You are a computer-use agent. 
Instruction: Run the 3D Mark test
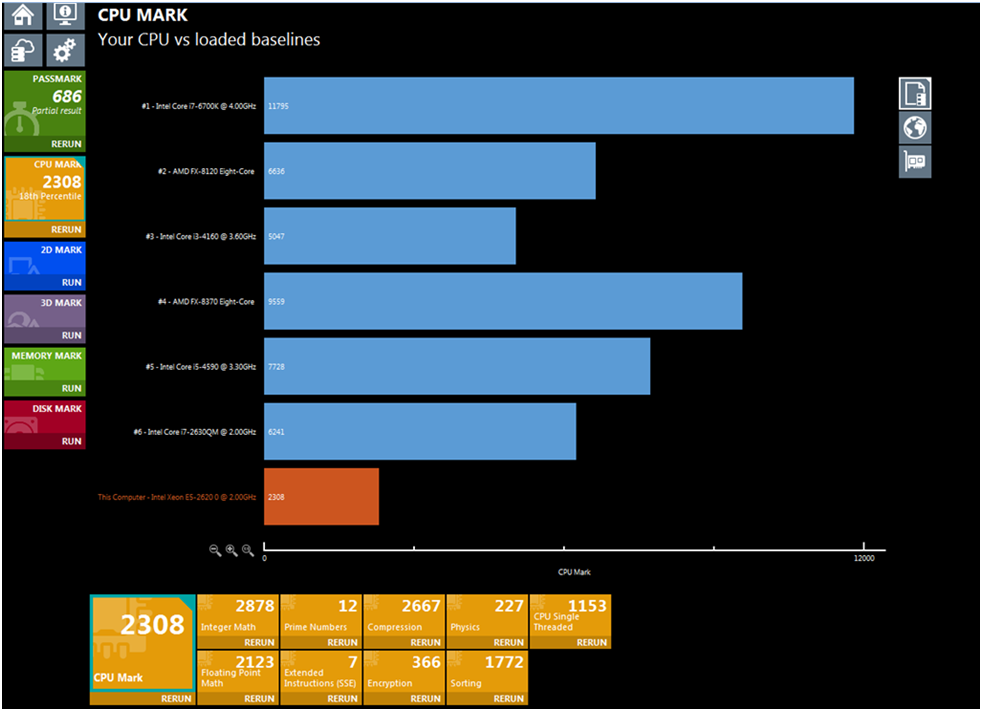tap(44, 335)
